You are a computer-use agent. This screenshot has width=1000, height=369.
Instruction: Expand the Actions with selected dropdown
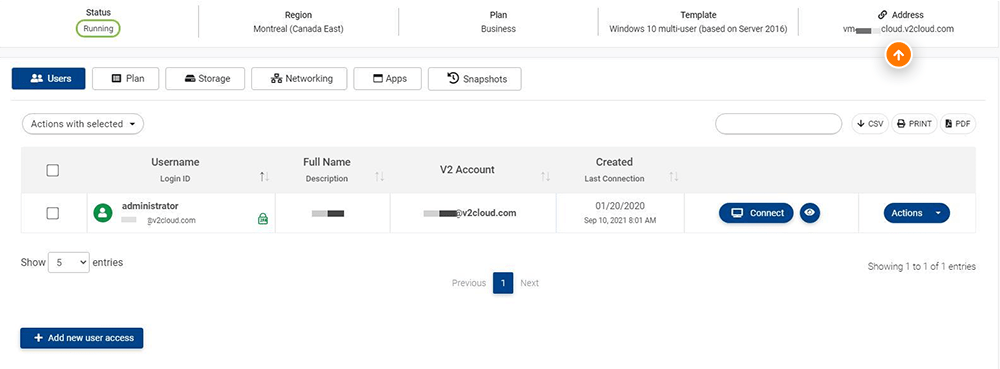[x=83, y=124]
